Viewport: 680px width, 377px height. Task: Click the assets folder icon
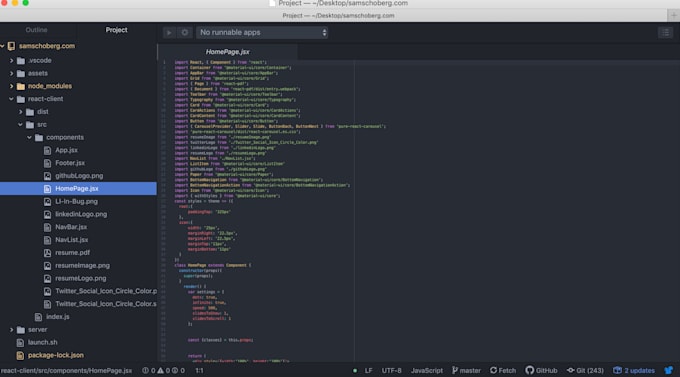coord(20,73)
